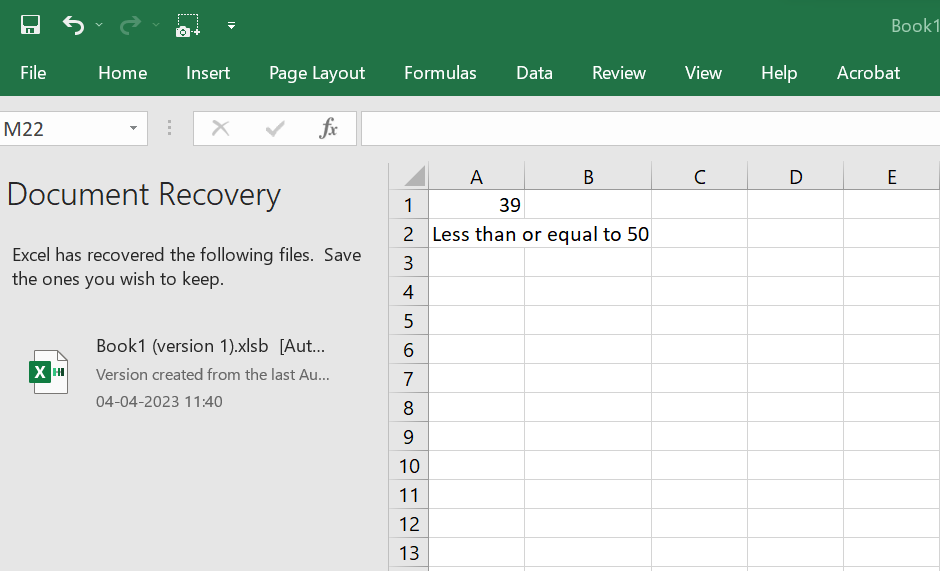
Task: Click the Save icon in Quick Access Toolbar
Action: pos(30,25)
